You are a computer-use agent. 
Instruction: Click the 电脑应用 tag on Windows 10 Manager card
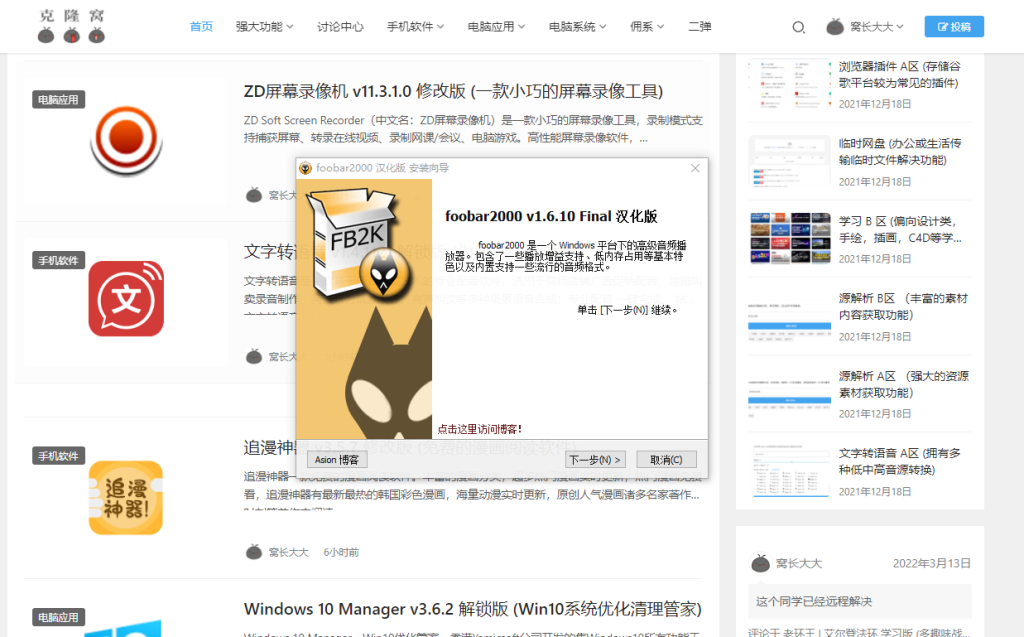click(x=58, y=617)
